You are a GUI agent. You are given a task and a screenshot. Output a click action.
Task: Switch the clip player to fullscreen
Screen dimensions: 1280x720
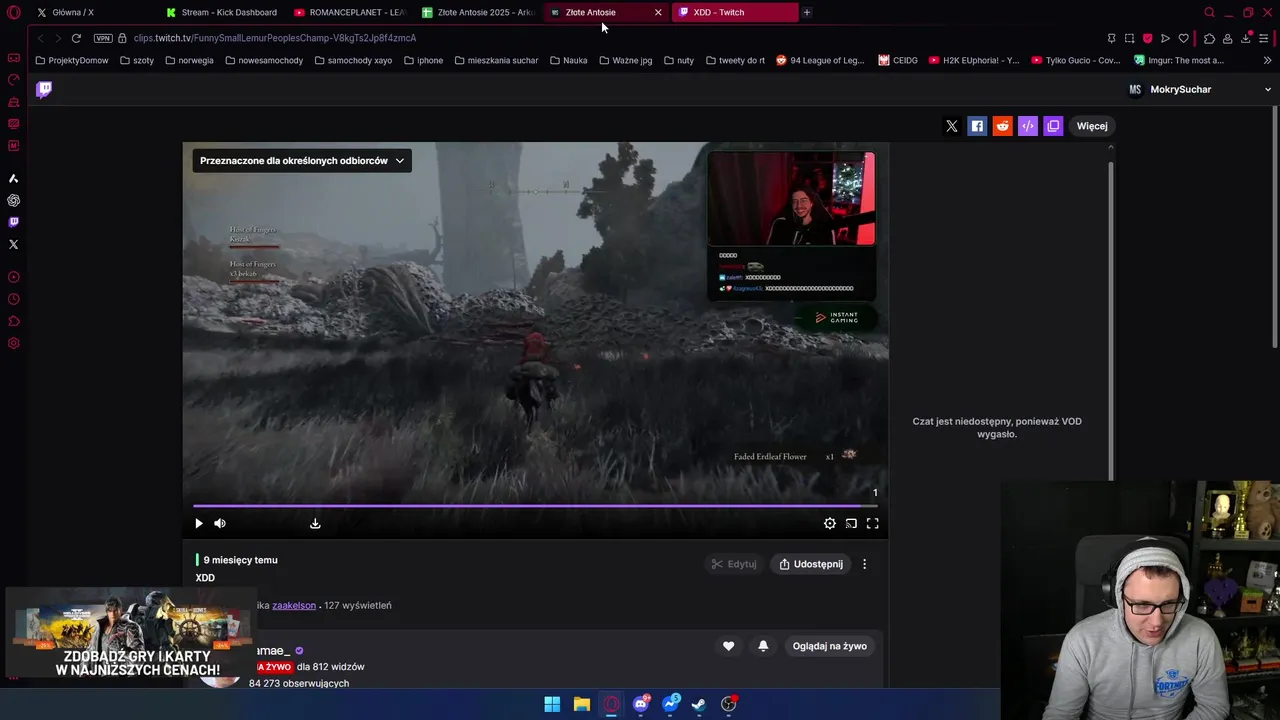pyautogui.click(x=873, y=523)
